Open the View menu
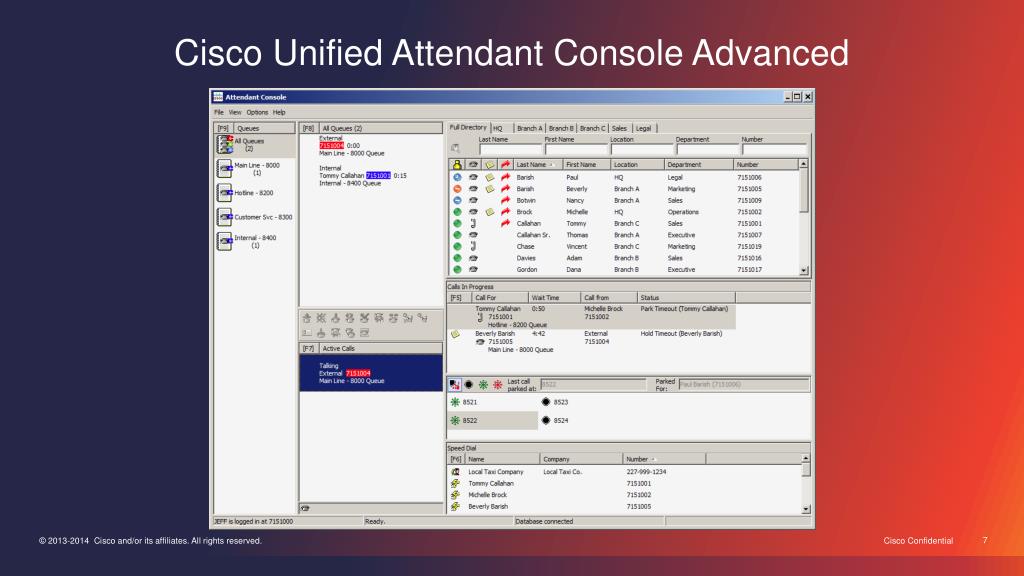The image size is (1024, 576). [x=235, y=112]
